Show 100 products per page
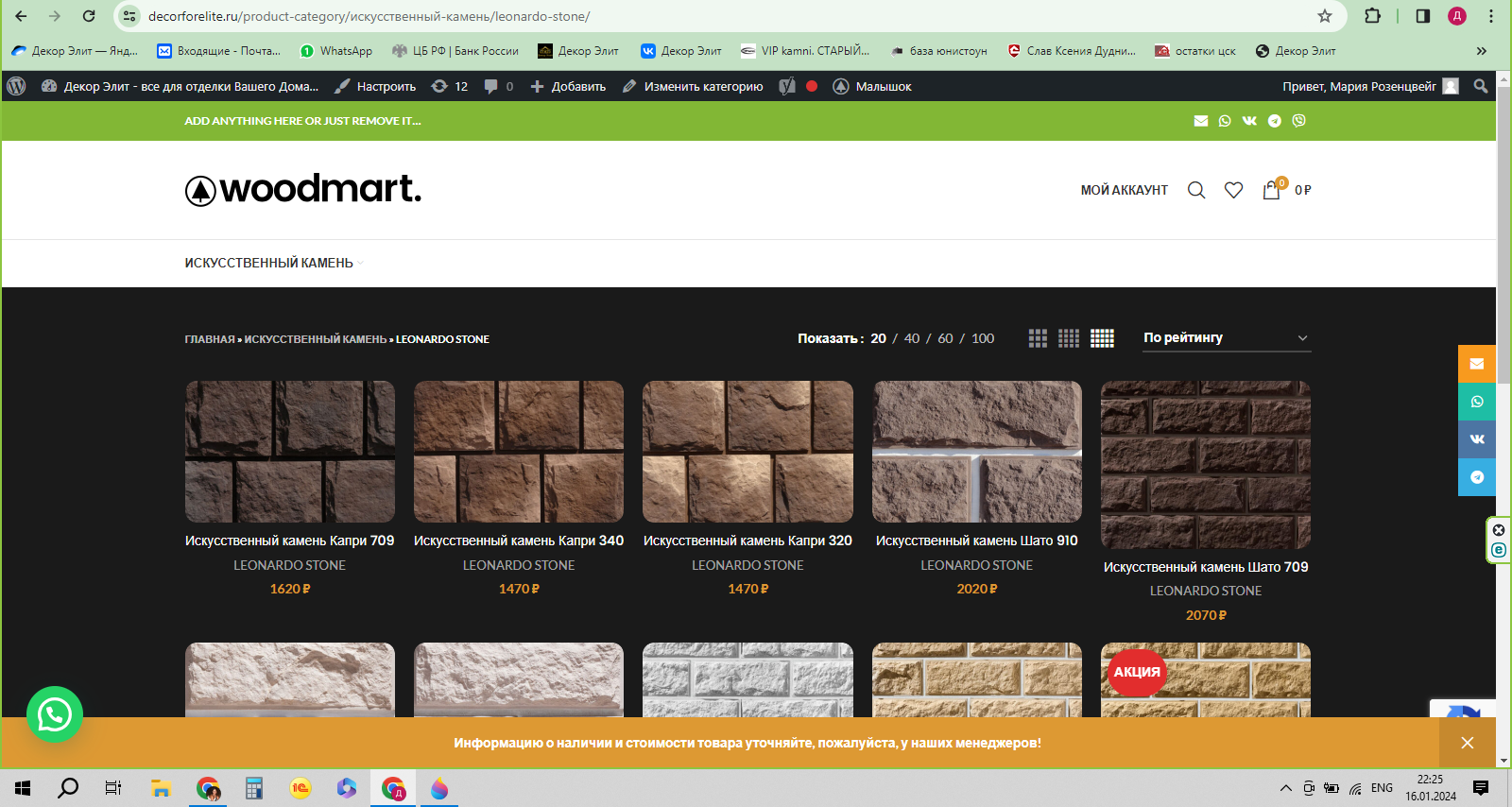 pyautogui.click(x=983, y=338)
